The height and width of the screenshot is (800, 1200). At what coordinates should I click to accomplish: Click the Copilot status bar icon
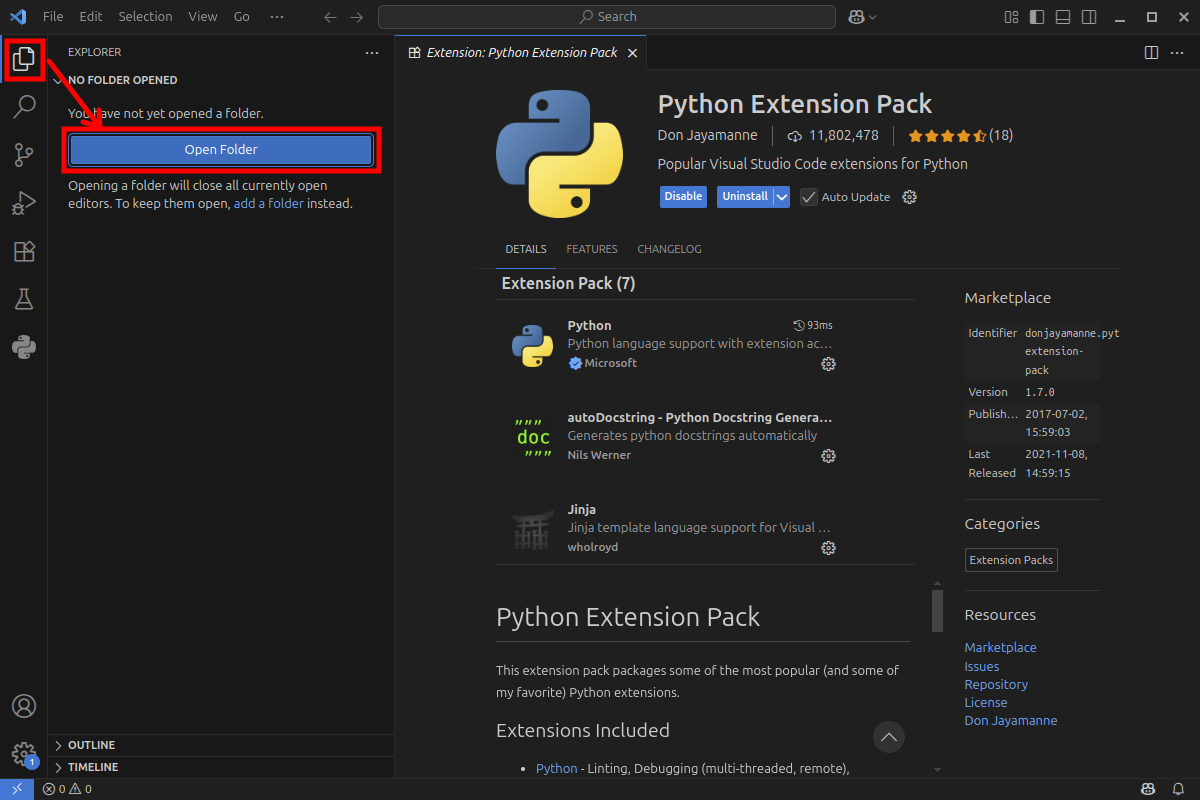(x=1149, y=789)
